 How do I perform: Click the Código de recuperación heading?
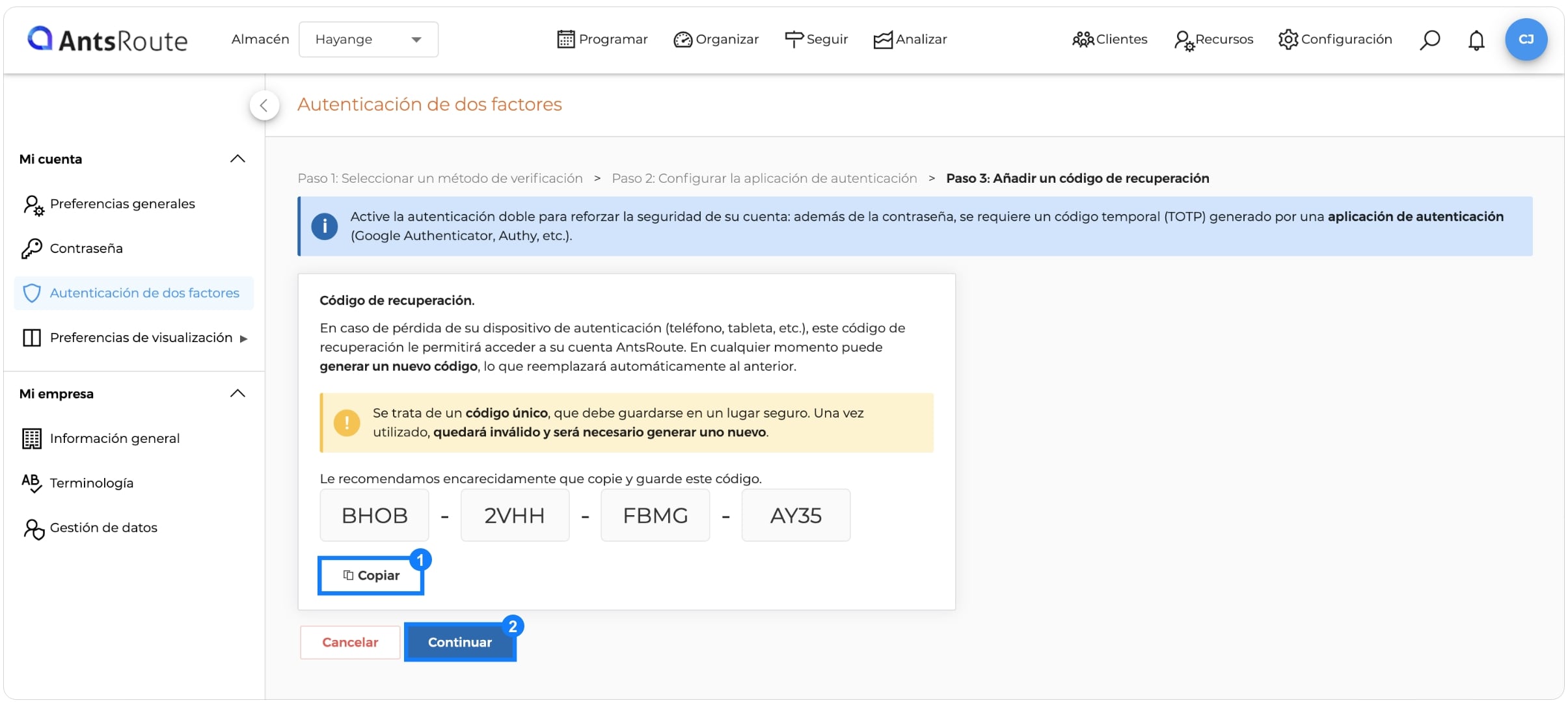click(x=397, y=300)
